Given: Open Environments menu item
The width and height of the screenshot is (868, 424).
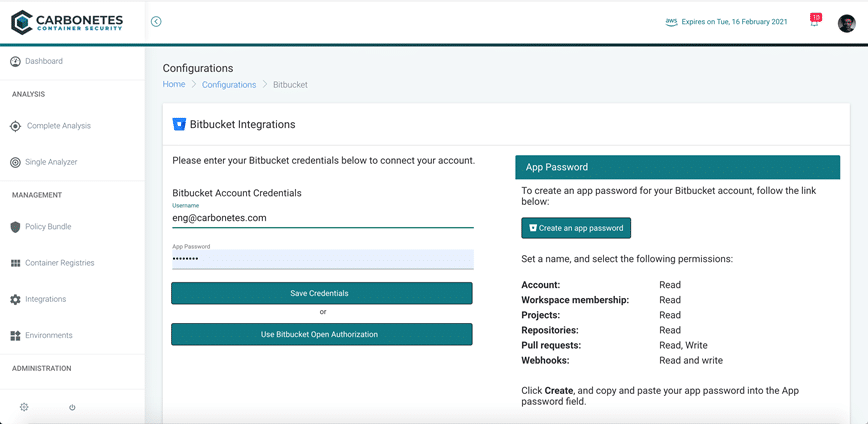Looking at the screenshot, I should 49,335.
